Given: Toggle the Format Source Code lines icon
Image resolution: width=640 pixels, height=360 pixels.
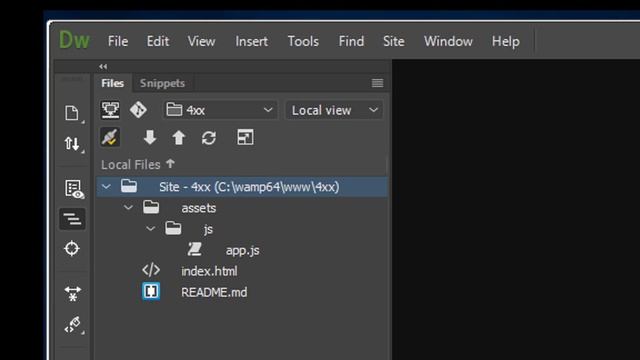Looking at the screenshot, I should [72, 219].
